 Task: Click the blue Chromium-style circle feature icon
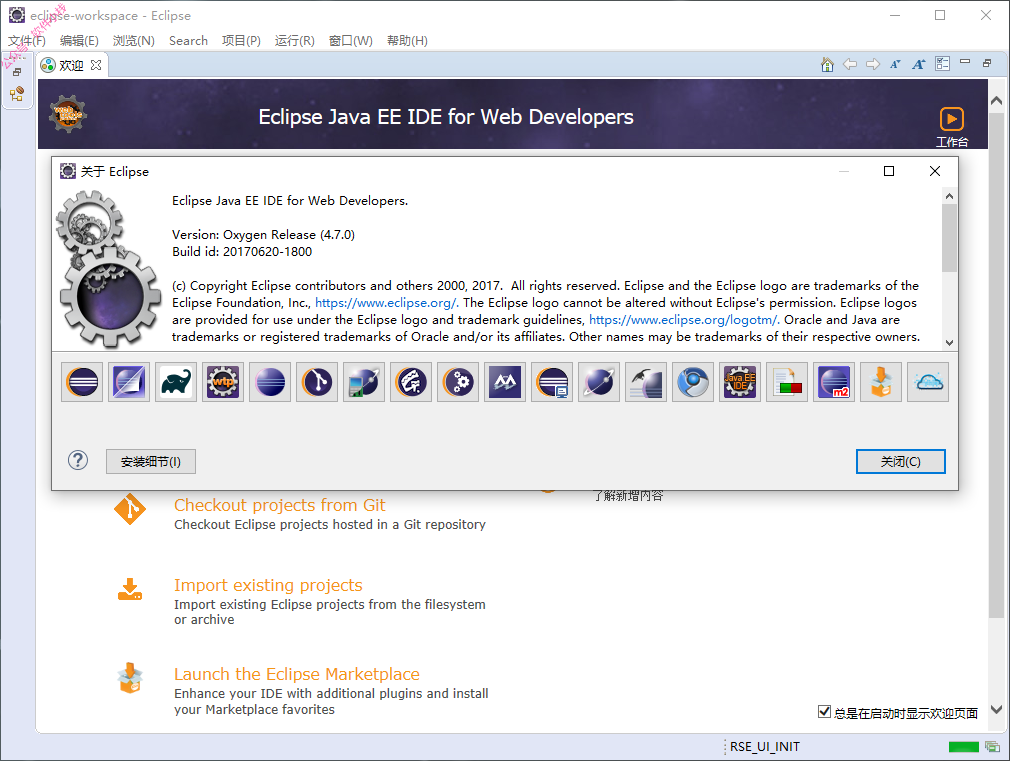[693, 382]
